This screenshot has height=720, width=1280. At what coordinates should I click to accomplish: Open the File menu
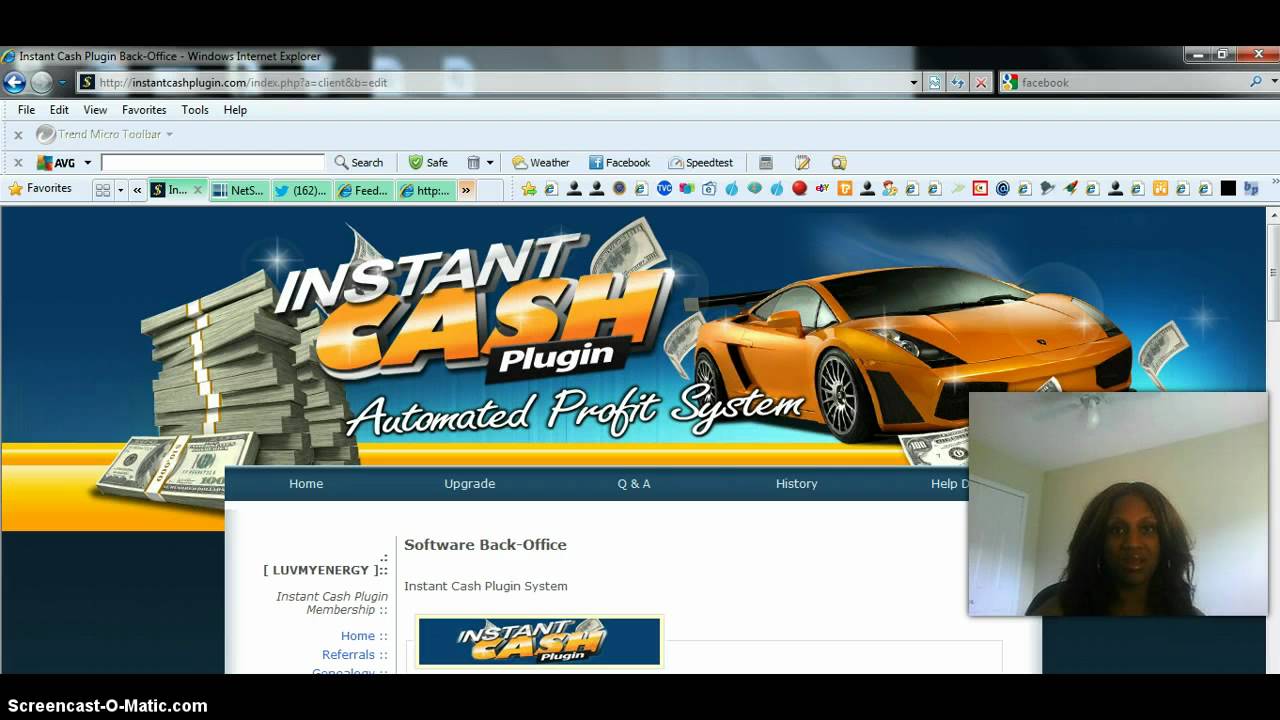point(26,110)
